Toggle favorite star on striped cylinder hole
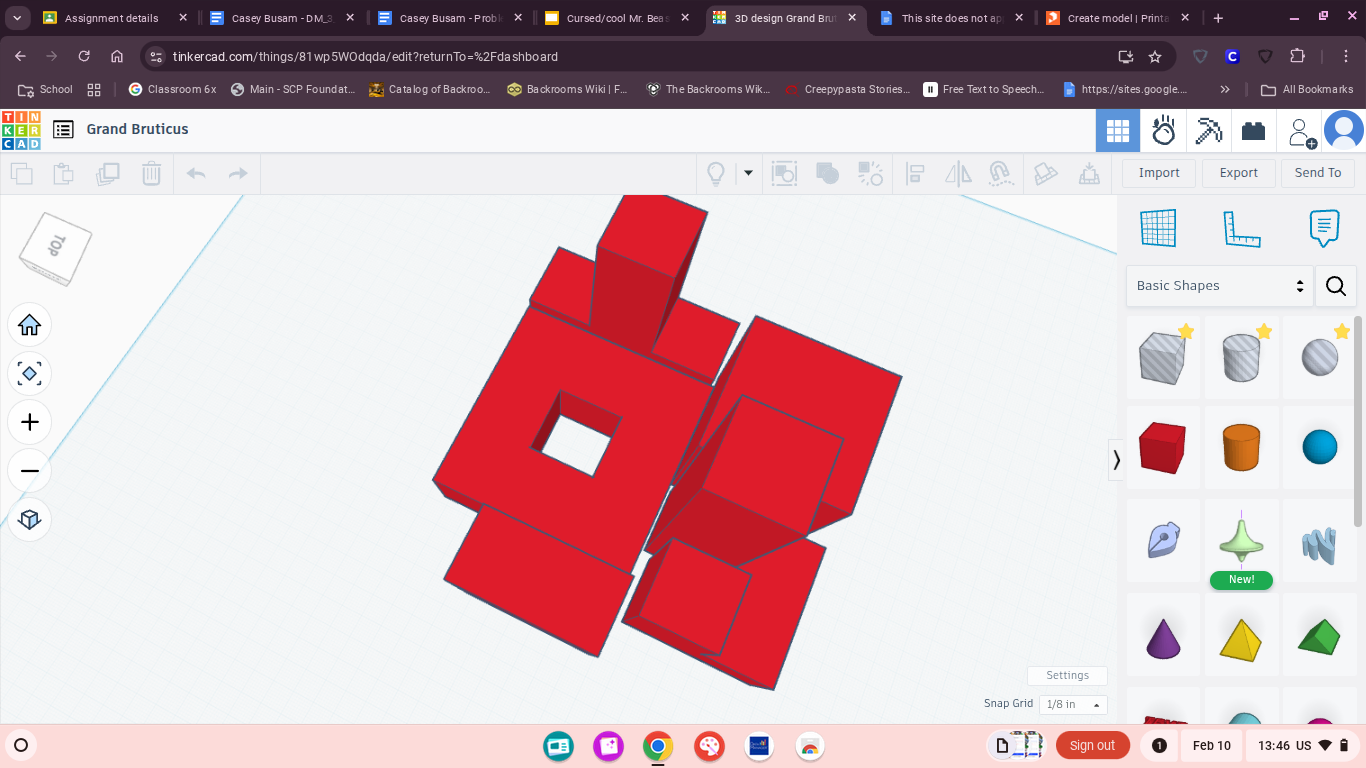 [x=1264, y=331]
